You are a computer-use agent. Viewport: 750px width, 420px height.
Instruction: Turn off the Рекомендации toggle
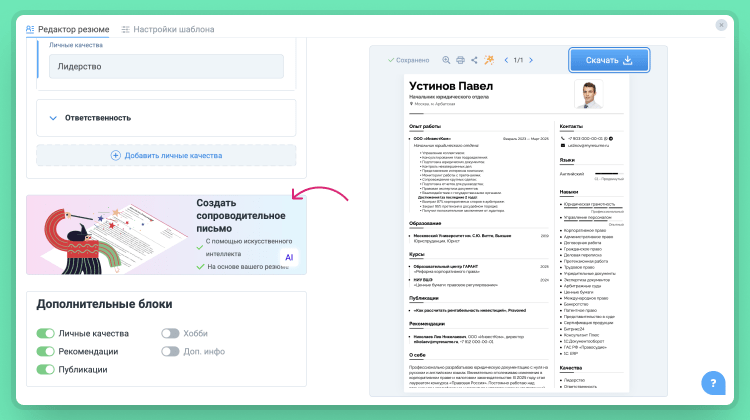click(45, 351)
